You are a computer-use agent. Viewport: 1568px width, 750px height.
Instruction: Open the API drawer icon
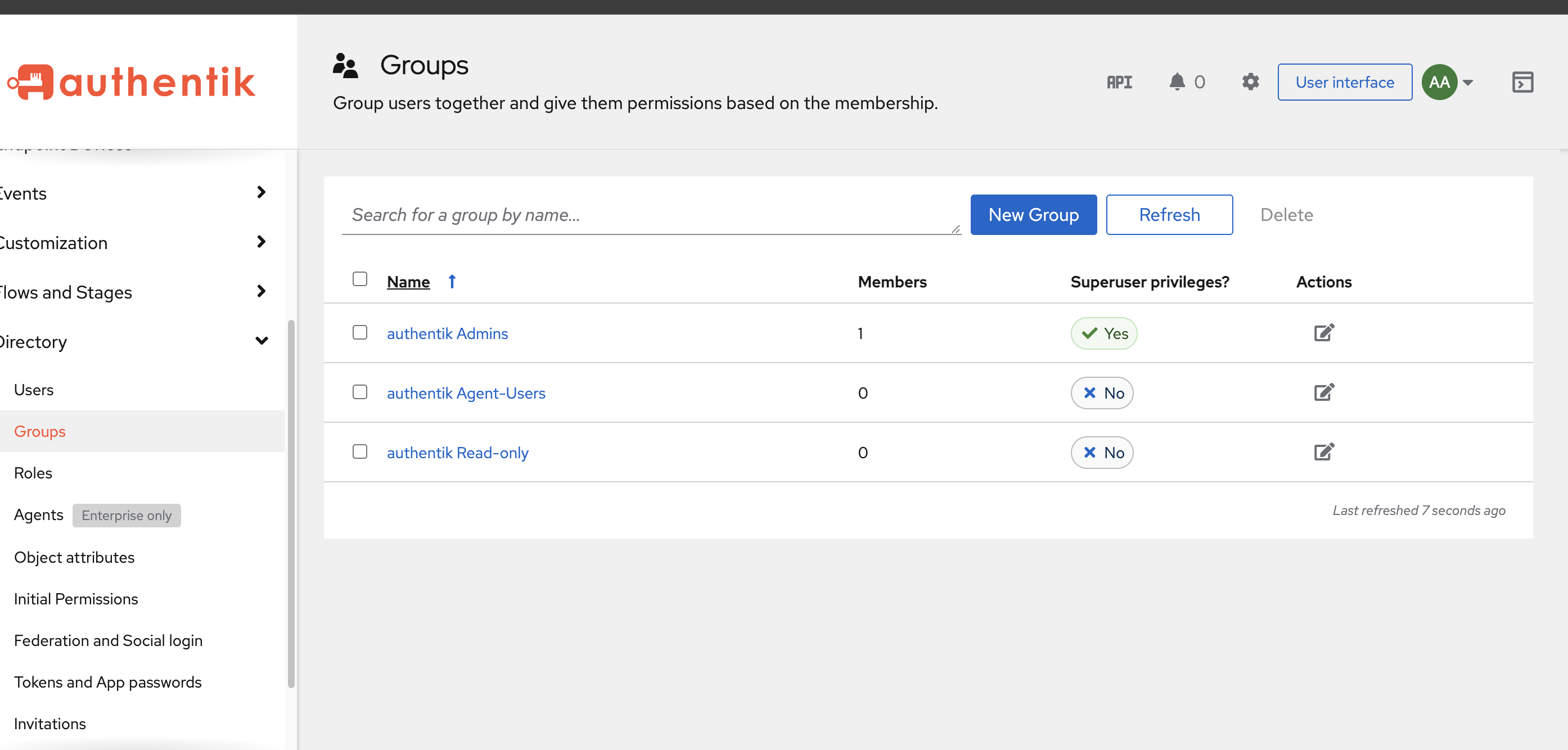pos(1119,82)
